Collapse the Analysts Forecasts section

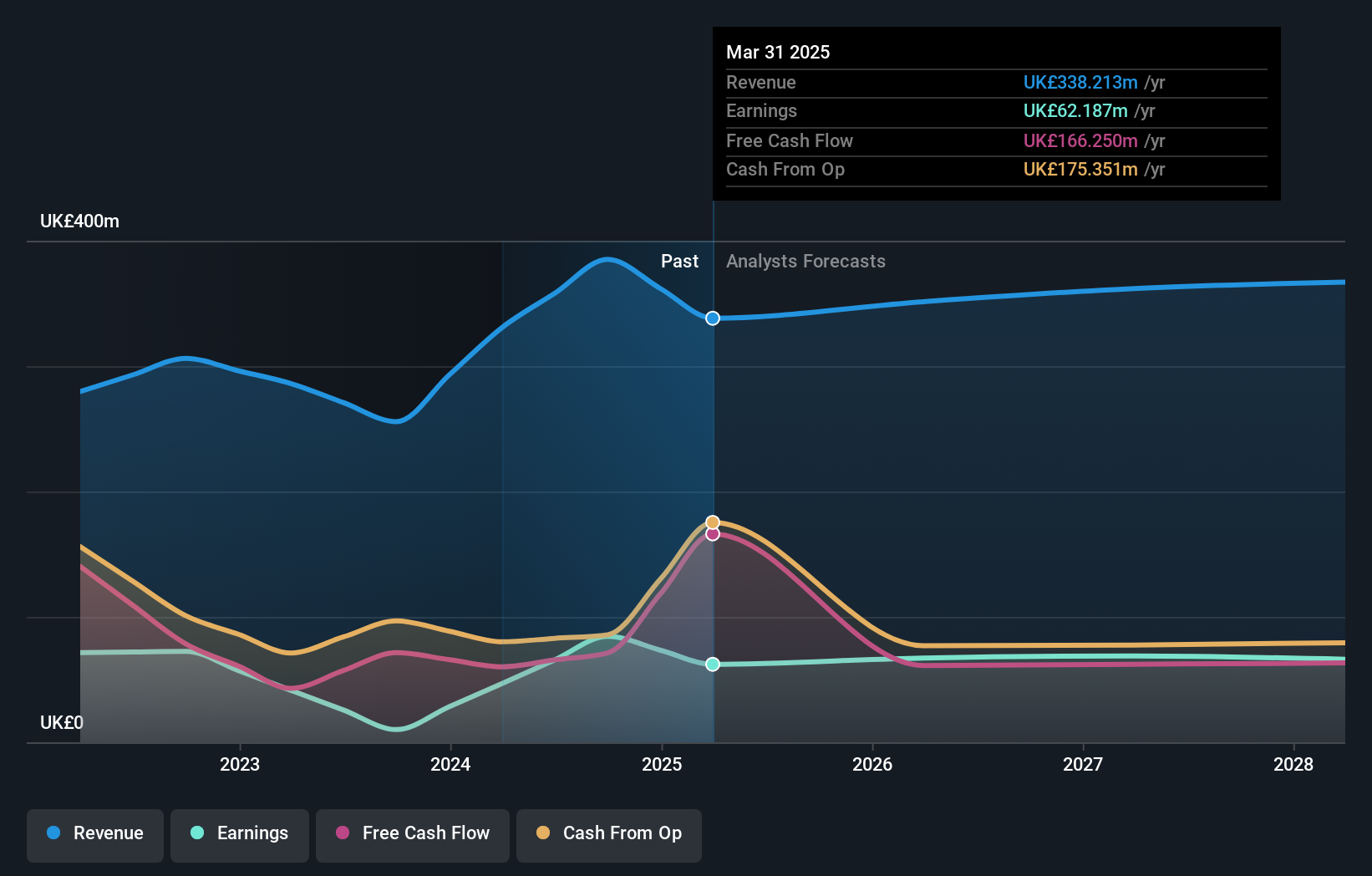click(805, 261)
